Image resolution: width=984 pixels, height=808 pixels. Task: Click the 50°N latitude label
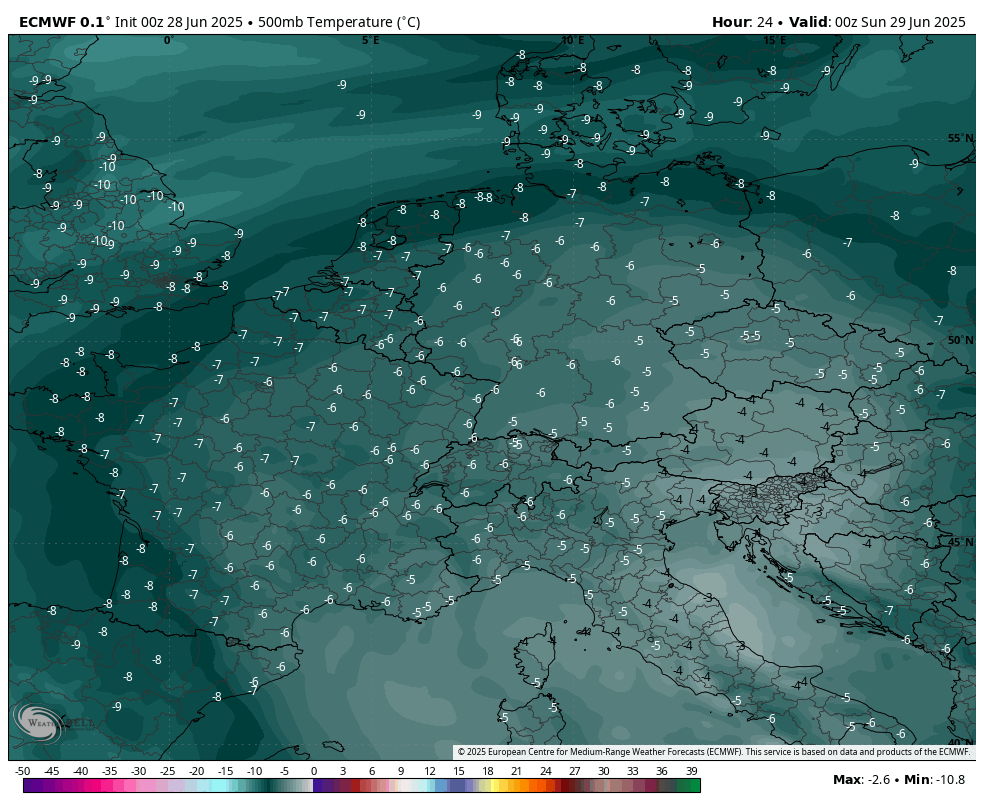coord(960,340)
